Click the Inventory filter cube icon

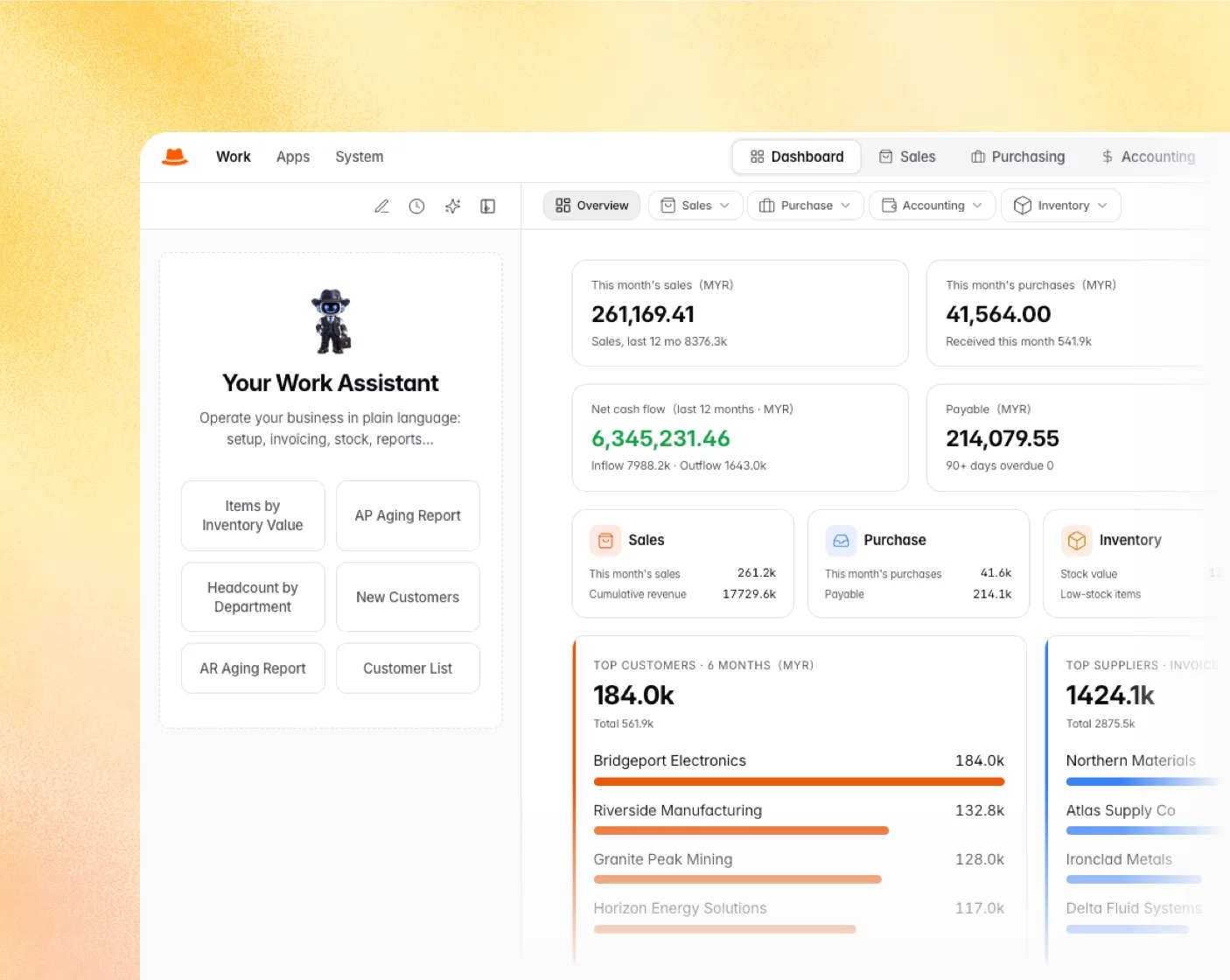point(1023,206)
